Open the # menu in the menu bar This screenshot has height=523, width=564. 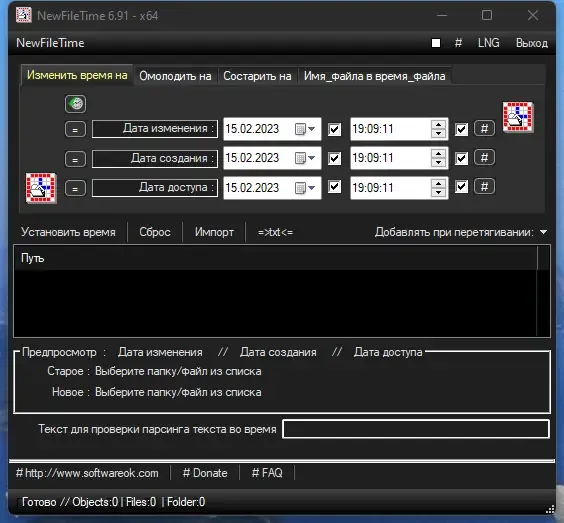[x=458, y=43]
